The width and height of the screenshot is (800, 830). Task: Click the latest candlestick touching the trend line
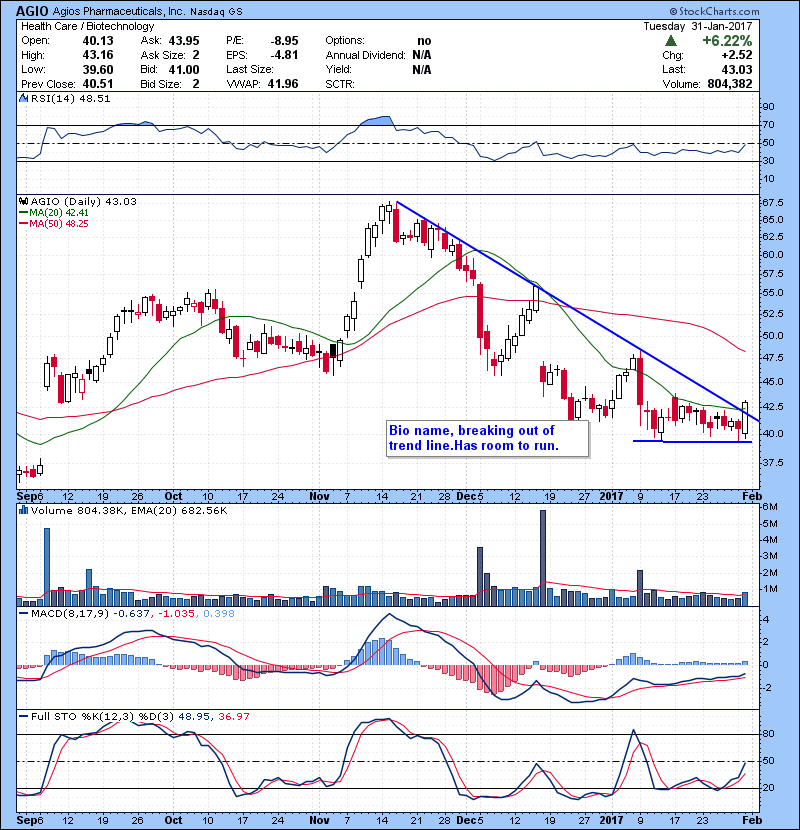coord(745,420)
